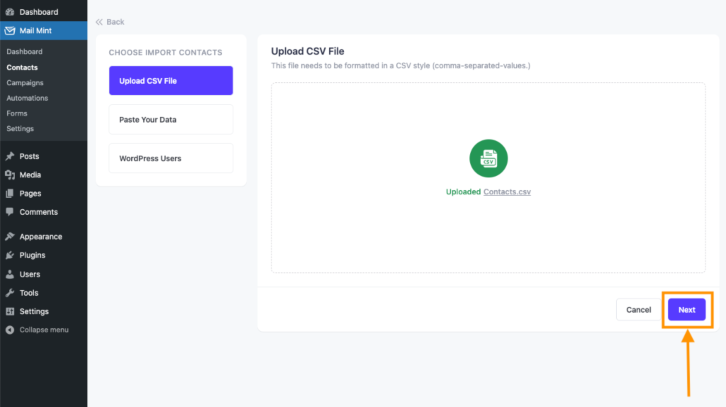Click the 'Uploaded' status text
This screenshot has width=726, height=407.
463,192
